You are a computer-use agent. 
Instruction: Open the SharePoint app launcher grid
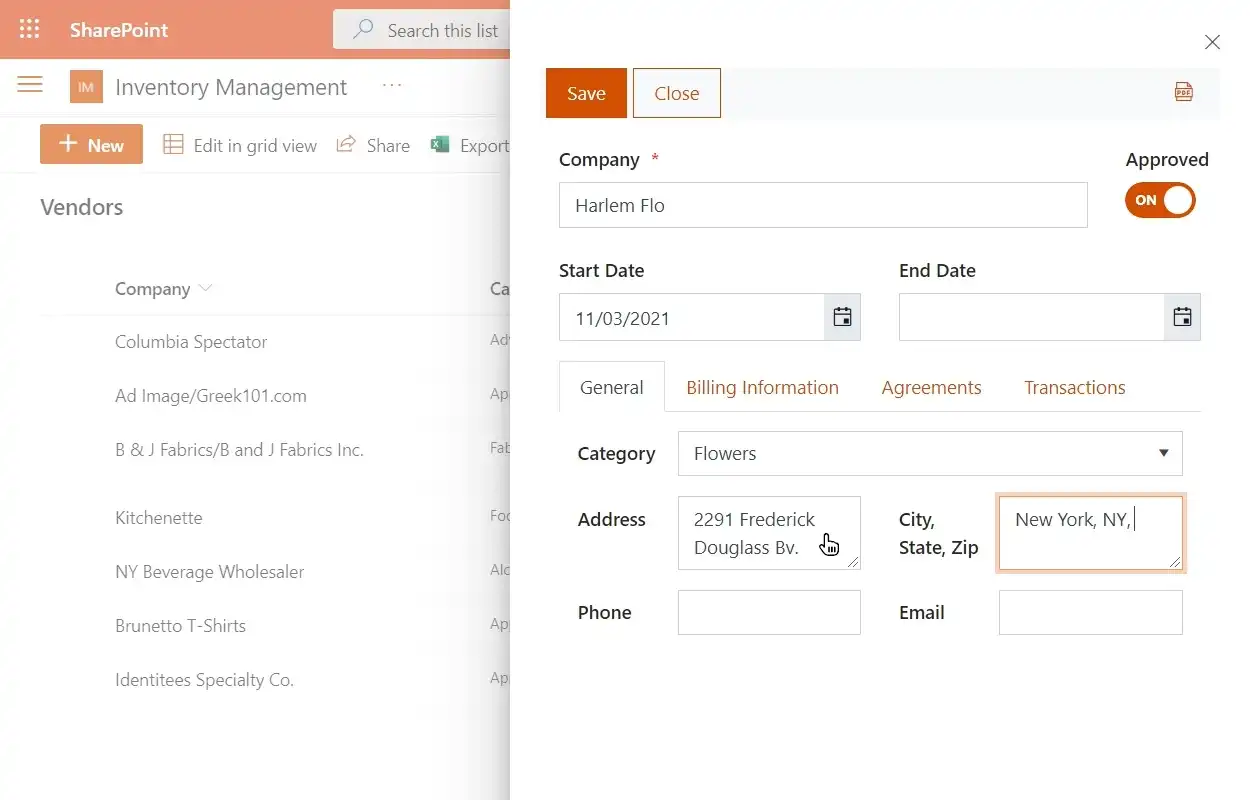tap(30, 29)
